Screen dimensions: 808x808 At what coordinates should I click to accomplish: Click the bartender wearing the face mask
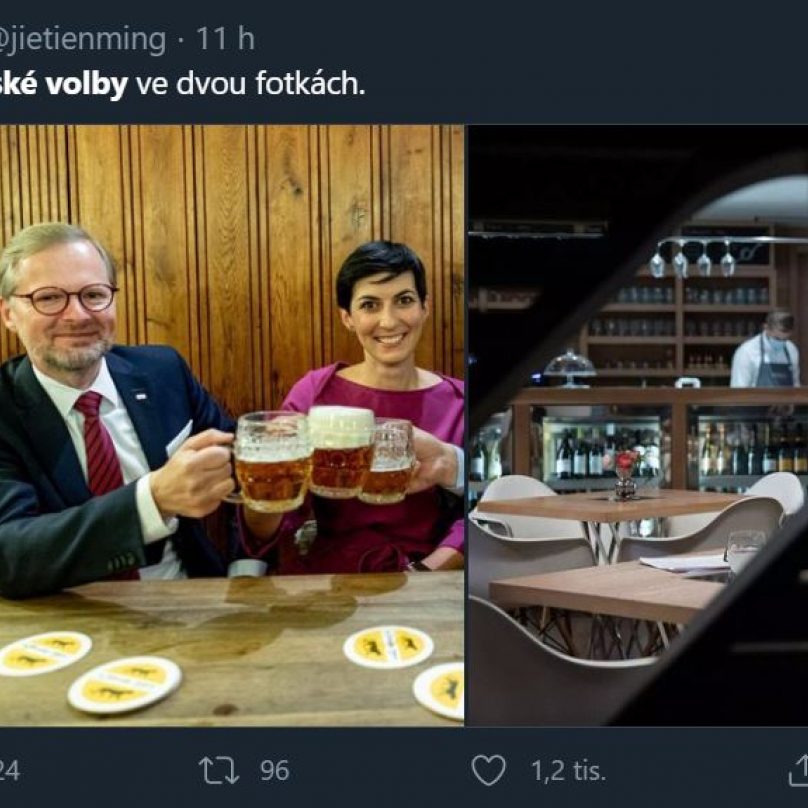766,349
